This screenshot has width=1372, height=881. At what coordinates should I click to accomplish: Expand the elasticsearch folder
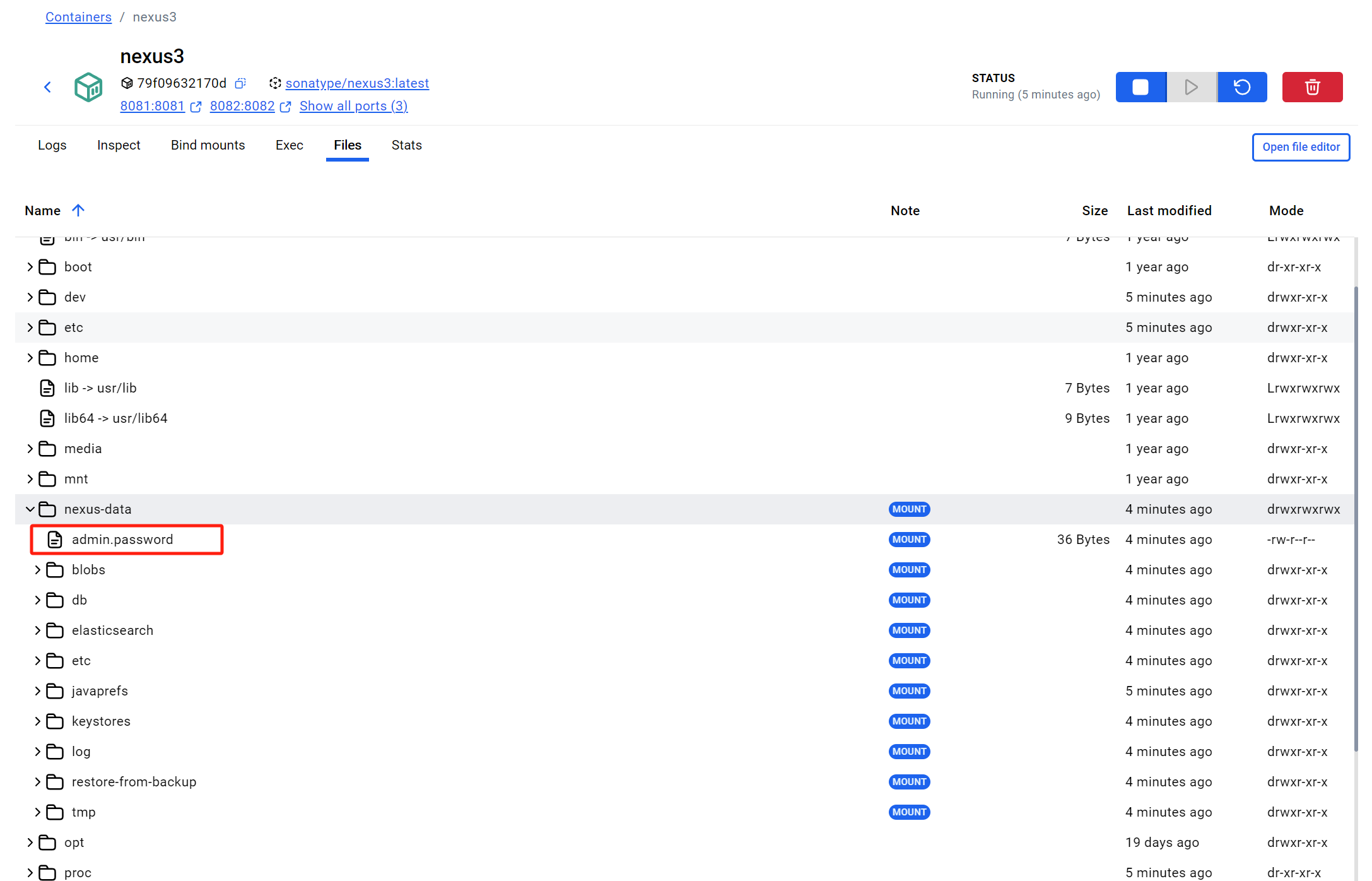(x=37, y=630)
